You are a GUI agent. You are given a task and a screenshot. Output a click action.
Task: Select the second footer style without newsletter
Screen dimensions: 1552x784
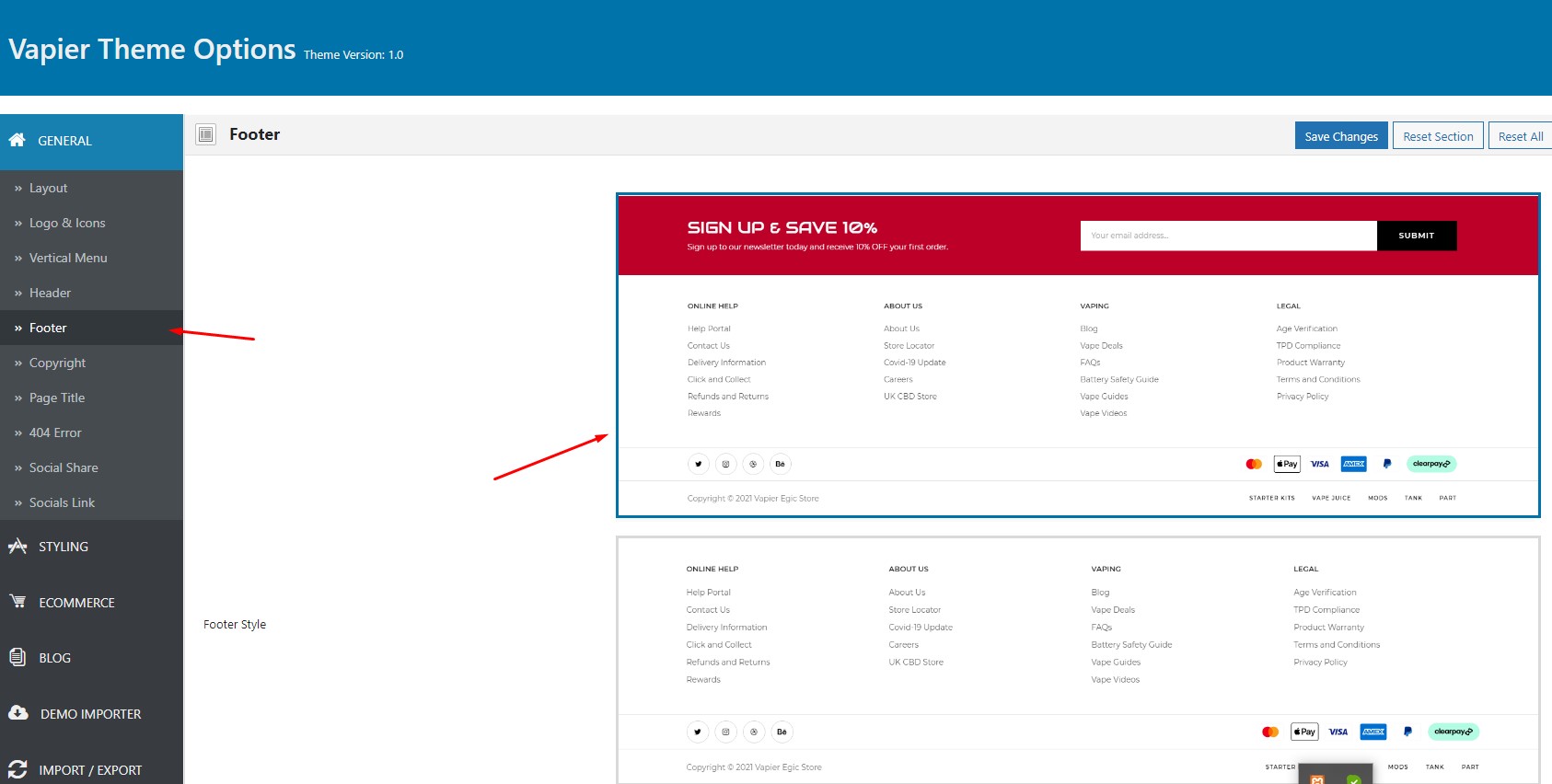pos(1078,661)
